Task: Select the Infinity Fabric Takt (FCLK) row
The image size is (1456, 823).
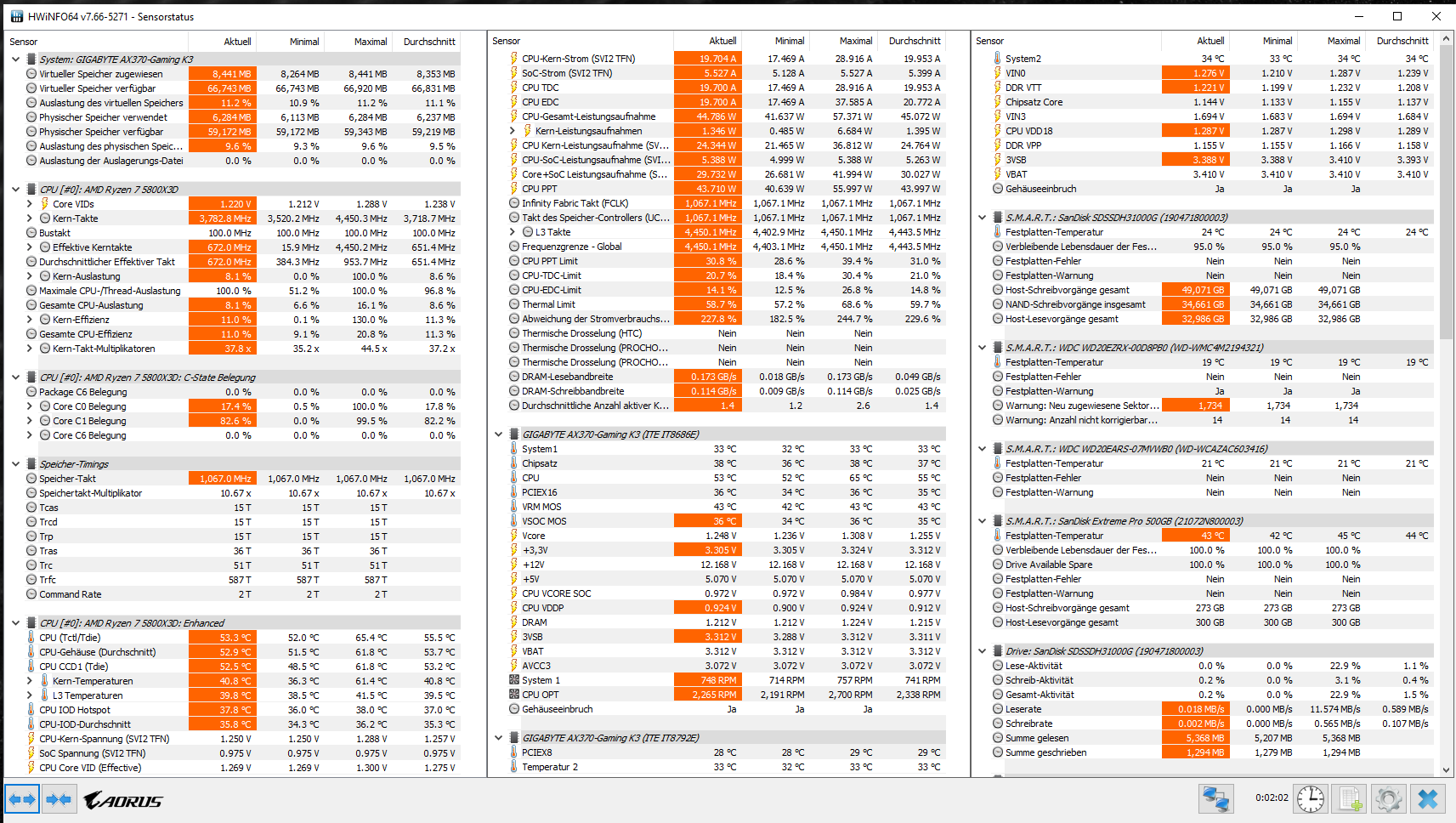Action: (x=725, y=203)
